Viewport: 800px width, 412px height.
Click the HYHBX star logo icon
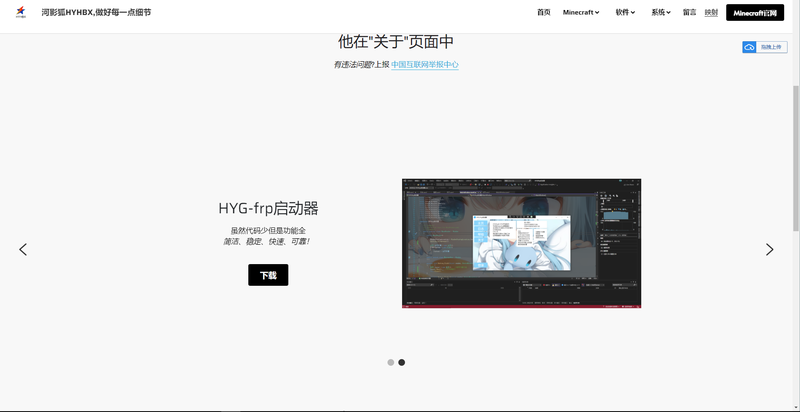[20, 12]
